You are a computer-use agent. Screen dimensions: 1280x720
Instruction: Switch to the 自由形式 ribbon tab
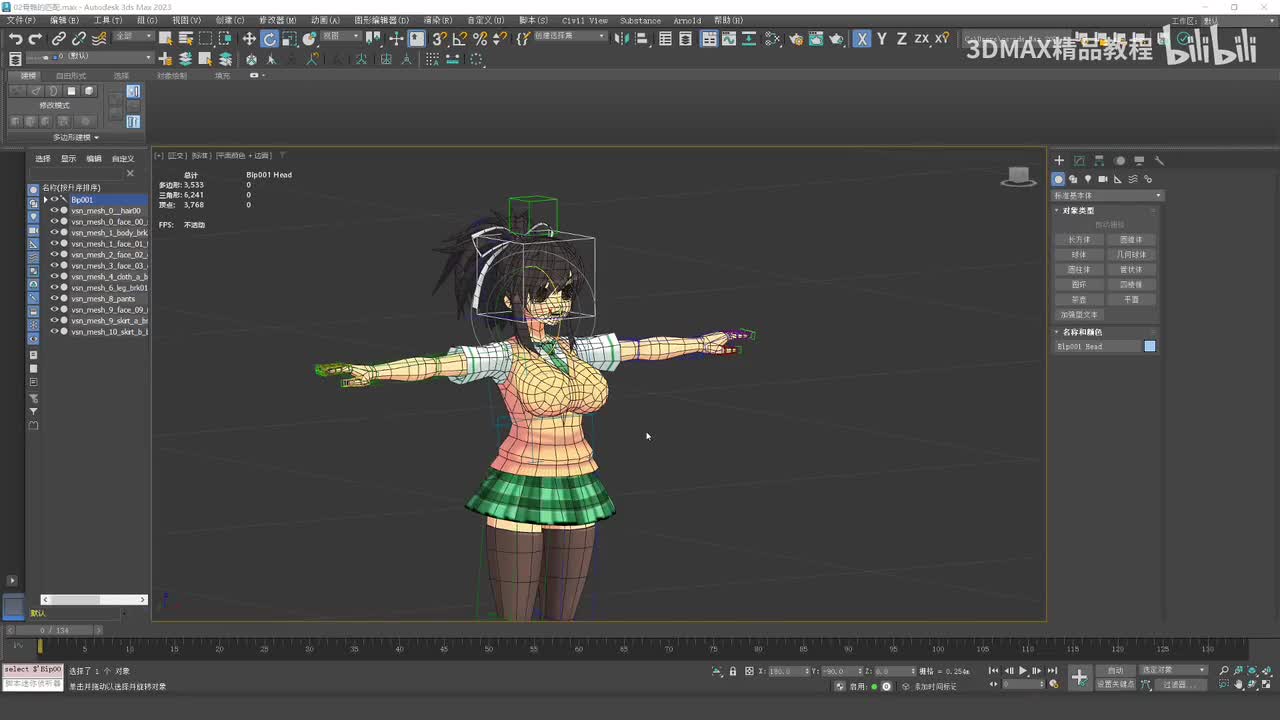pyautogui.click(x=71, y=76)
